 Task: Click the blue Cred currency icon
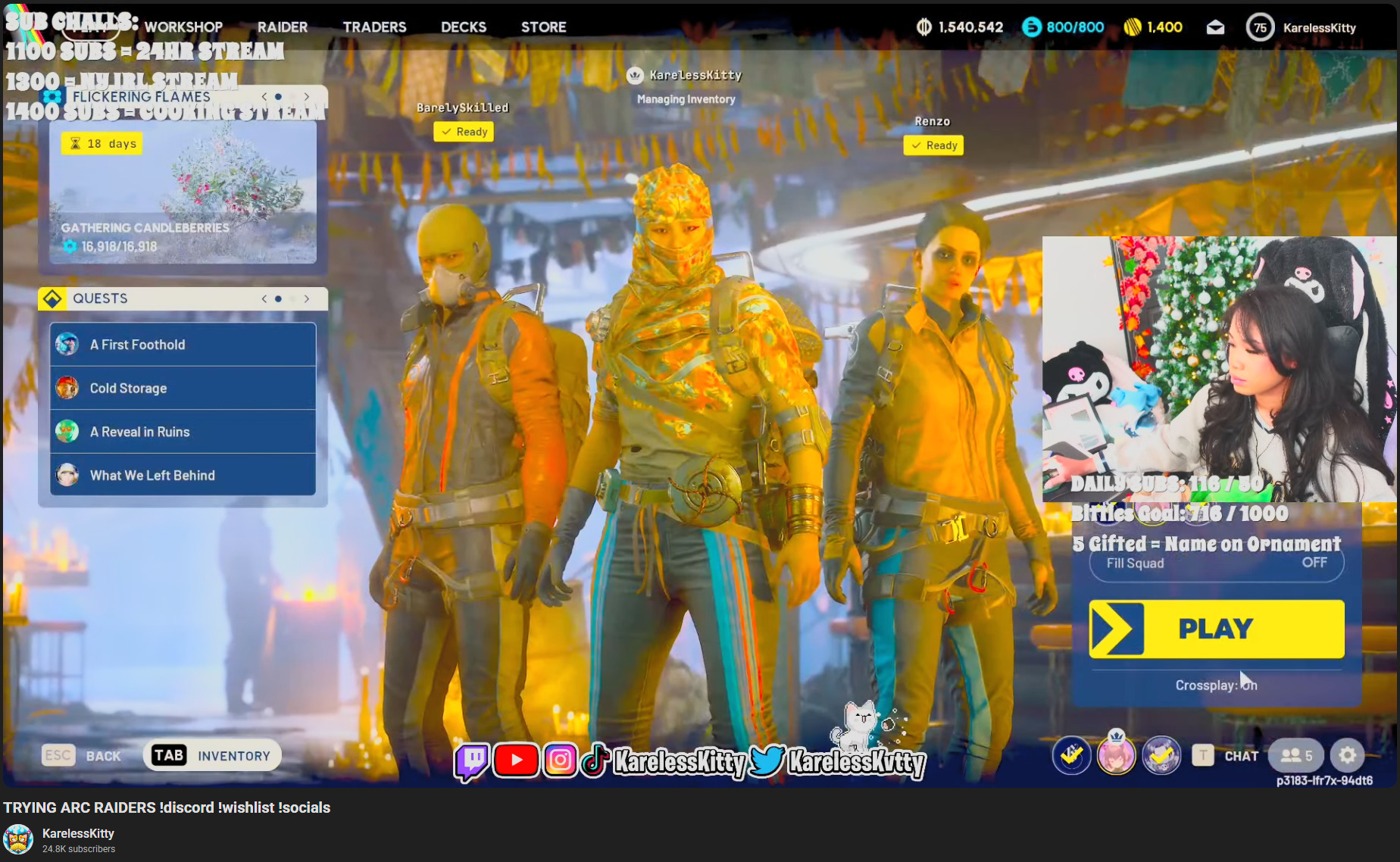pos(1032,27)
